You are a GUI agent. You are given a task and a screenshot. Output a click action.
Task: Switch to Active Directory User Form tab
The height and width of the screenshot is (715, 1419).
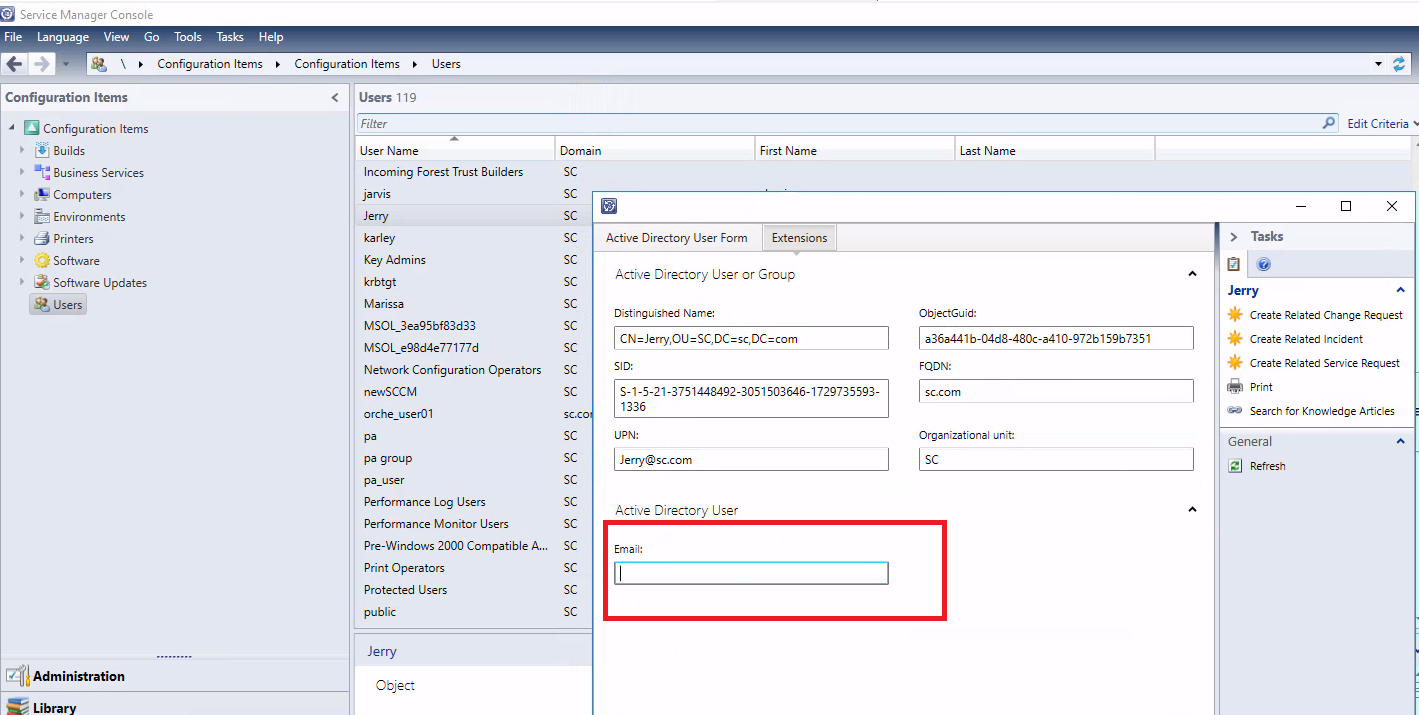click(677, 238)
